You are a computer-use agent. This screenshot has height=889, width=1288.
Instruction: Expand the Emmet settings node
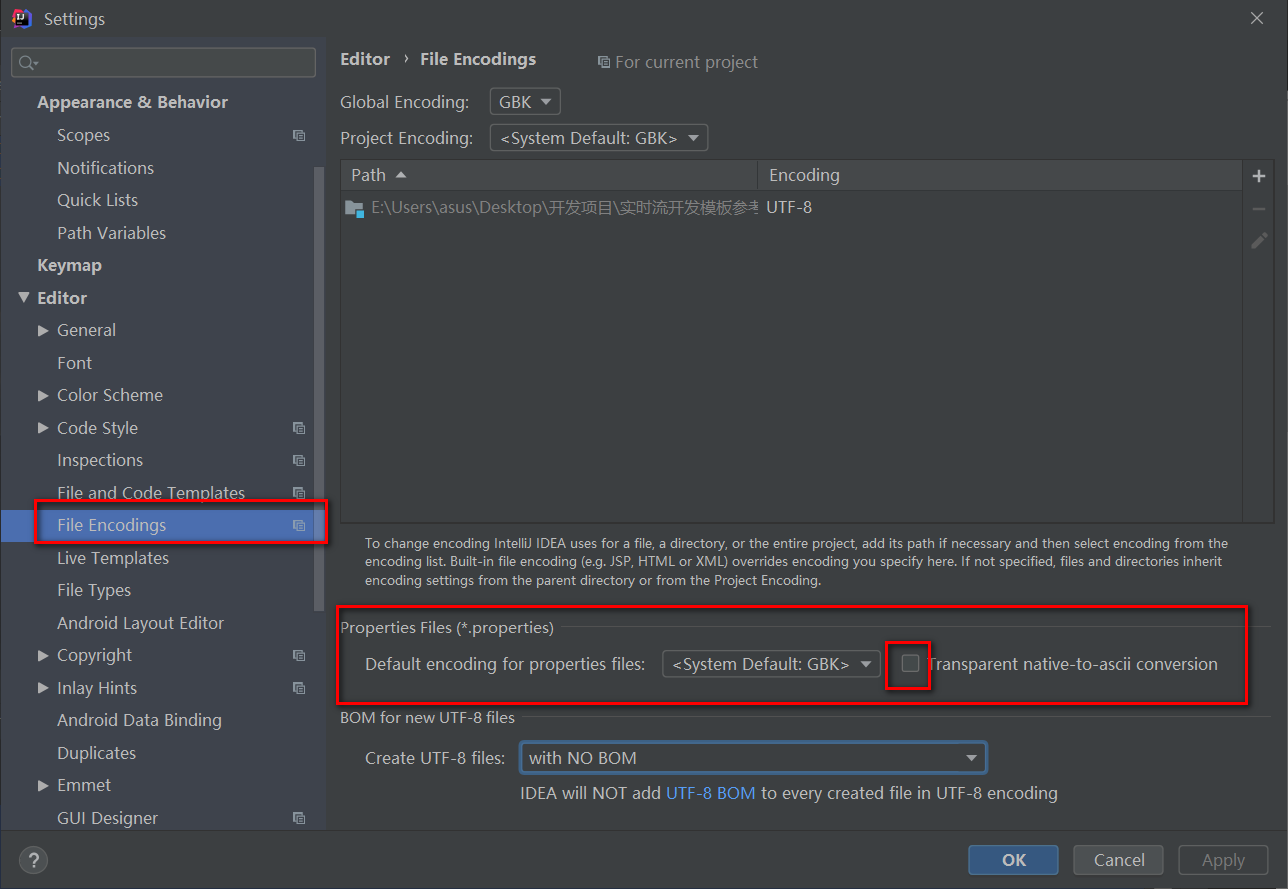tap(43, 785)
